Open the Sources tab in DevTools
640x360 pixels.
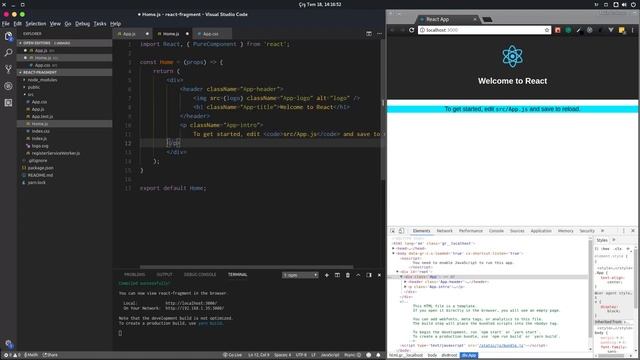click(517, 231)
